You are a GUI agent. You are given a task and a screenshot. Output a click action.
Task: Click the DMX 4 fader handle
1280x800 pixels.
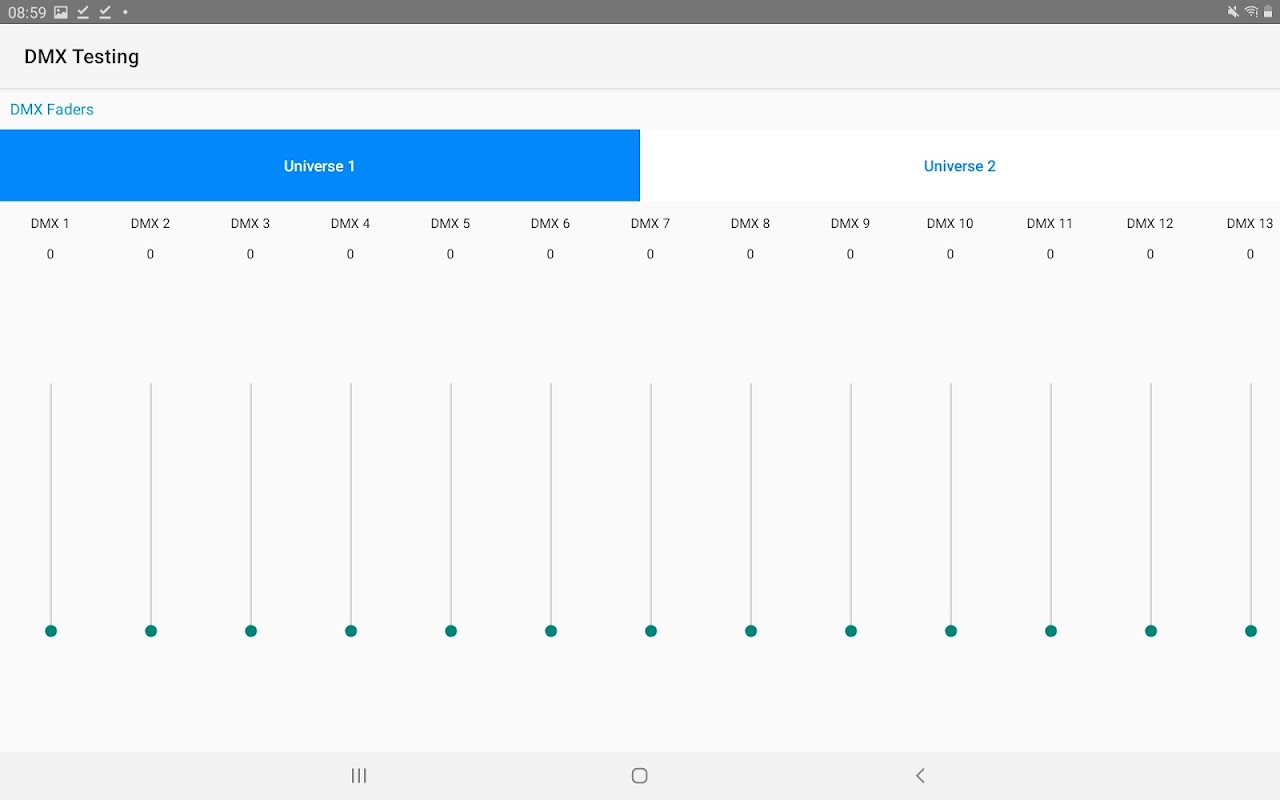pos(351,631)
